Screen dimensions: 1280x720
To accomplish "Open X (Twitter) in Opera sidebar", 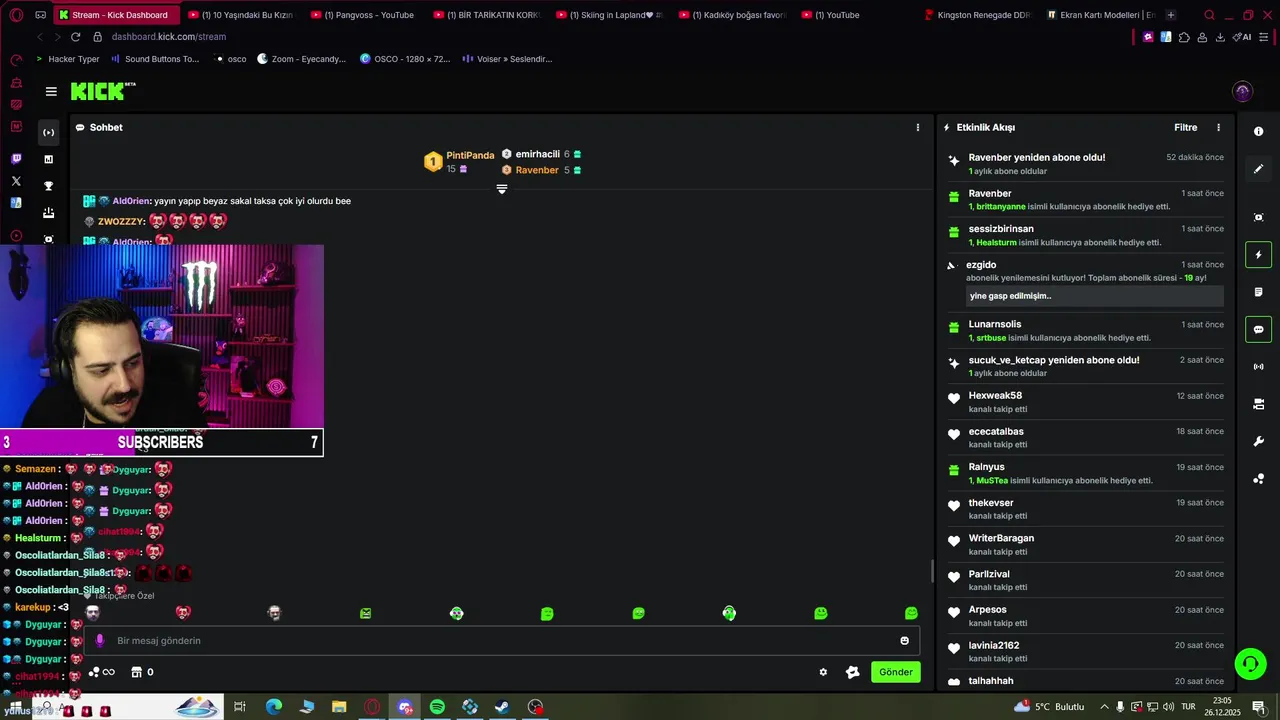I will 16,181.
